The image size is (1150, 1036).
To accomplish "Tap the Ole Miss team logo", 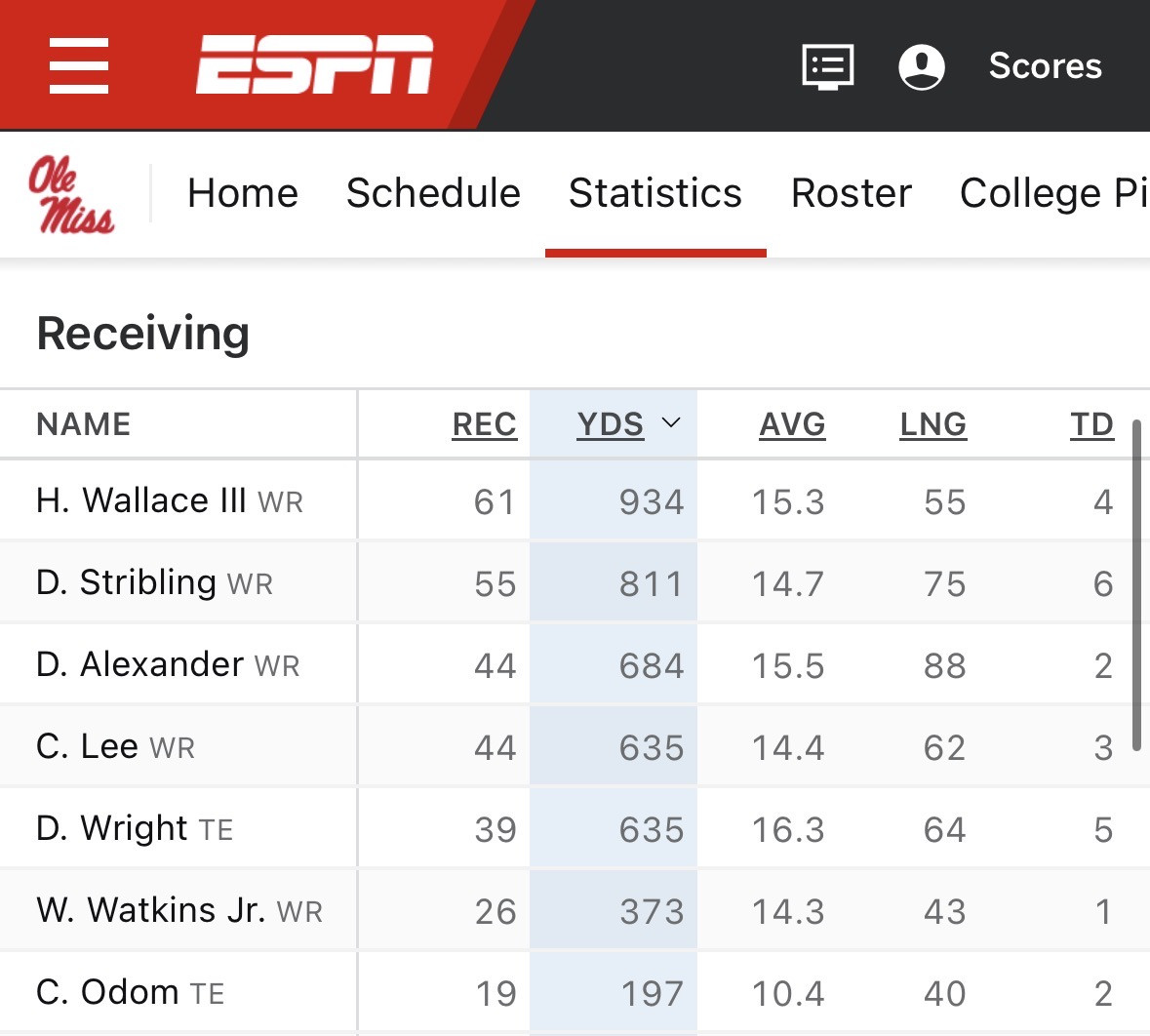I will point(71,194).
